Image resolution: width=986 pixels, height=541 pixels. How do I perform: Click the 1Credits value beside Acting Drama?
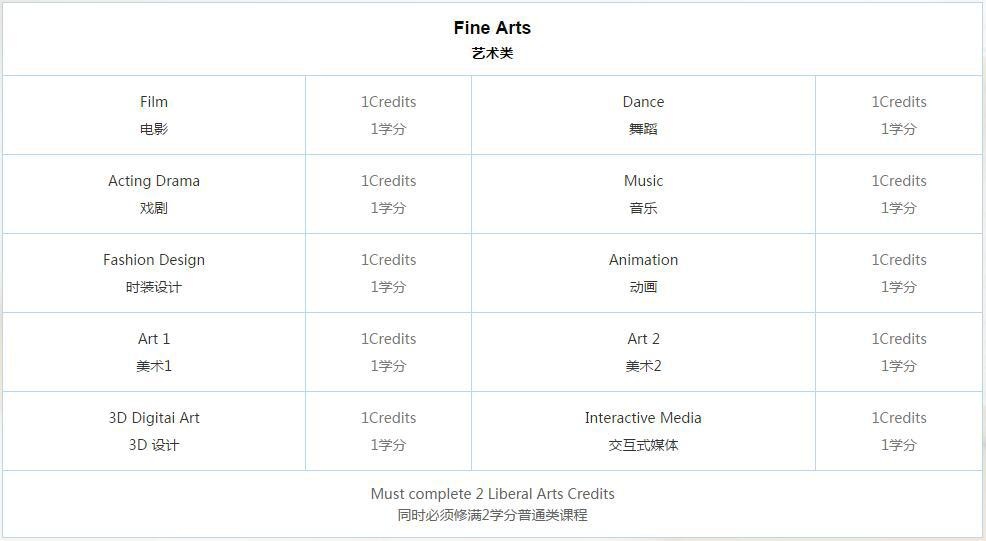(x=389, y=181)
